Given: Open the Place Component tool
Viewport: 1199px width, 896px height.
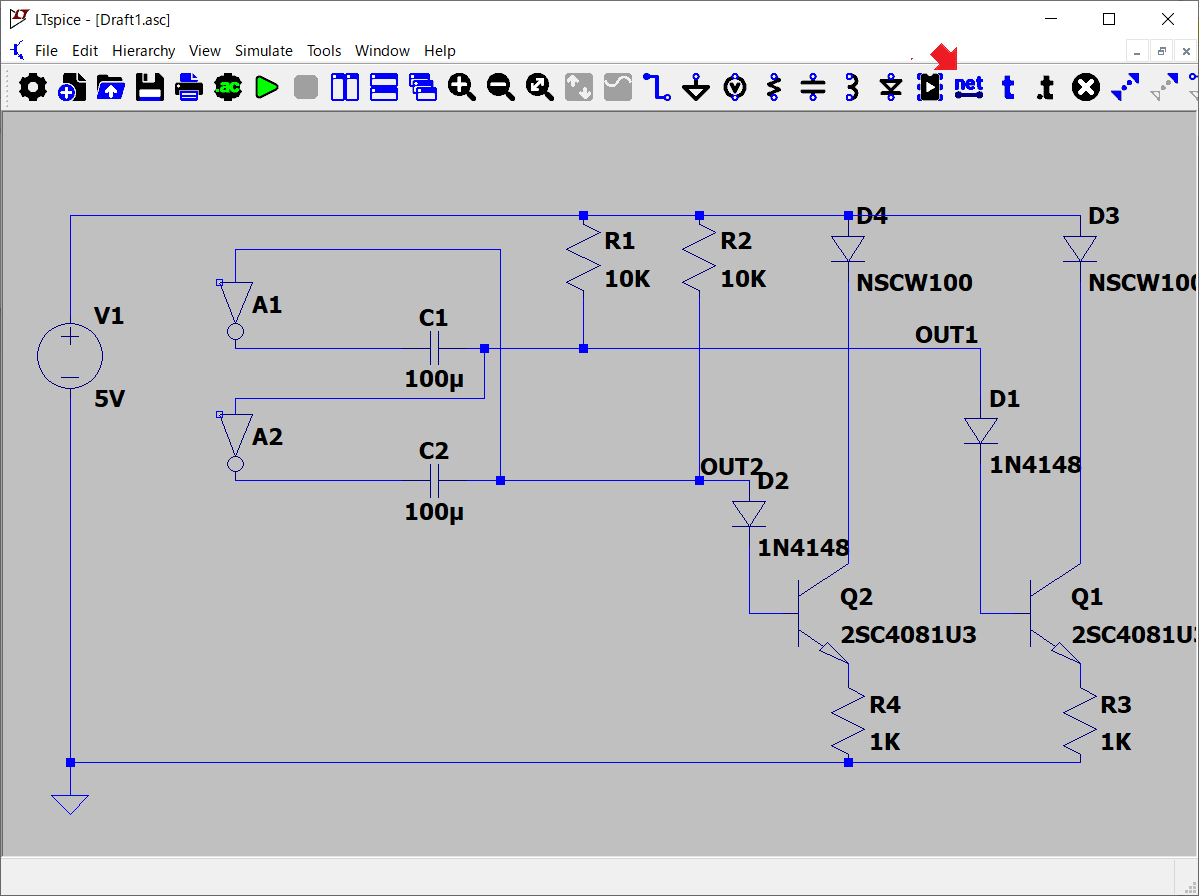Looking at the screenshot, I should (930, 88).
